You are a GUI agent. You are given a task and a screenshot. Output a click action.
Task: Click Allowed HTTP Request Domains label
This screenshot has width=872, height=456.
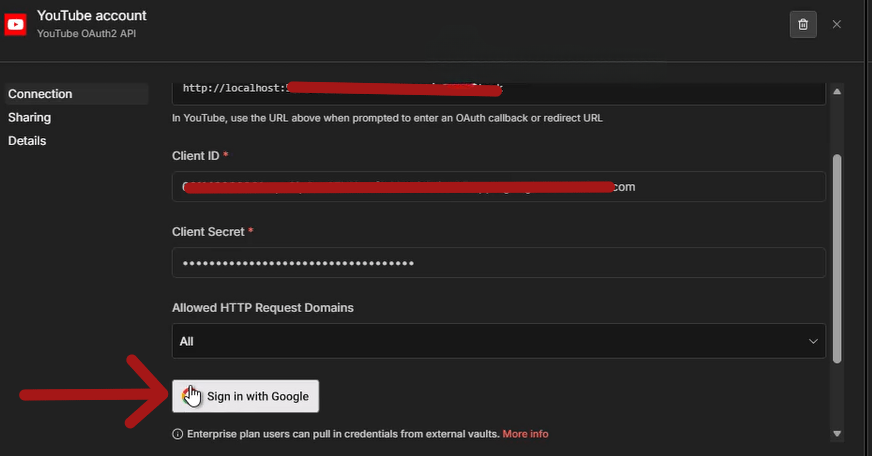point(262,308)
